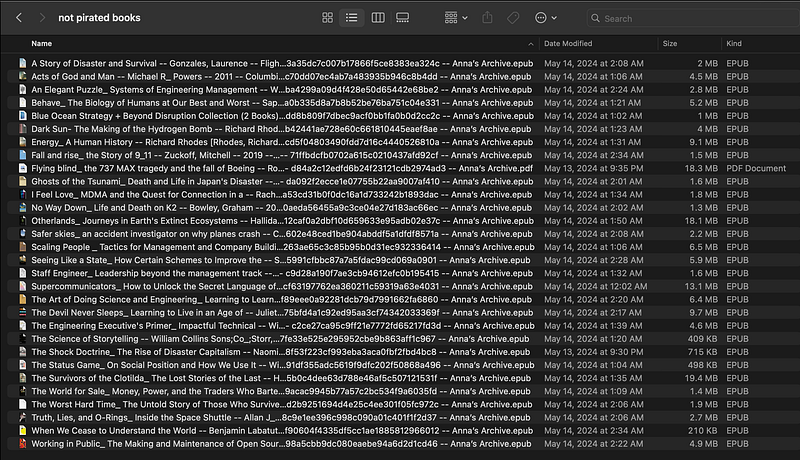
Task: Open the ellipsis action menu
Action: click(545, 18)
